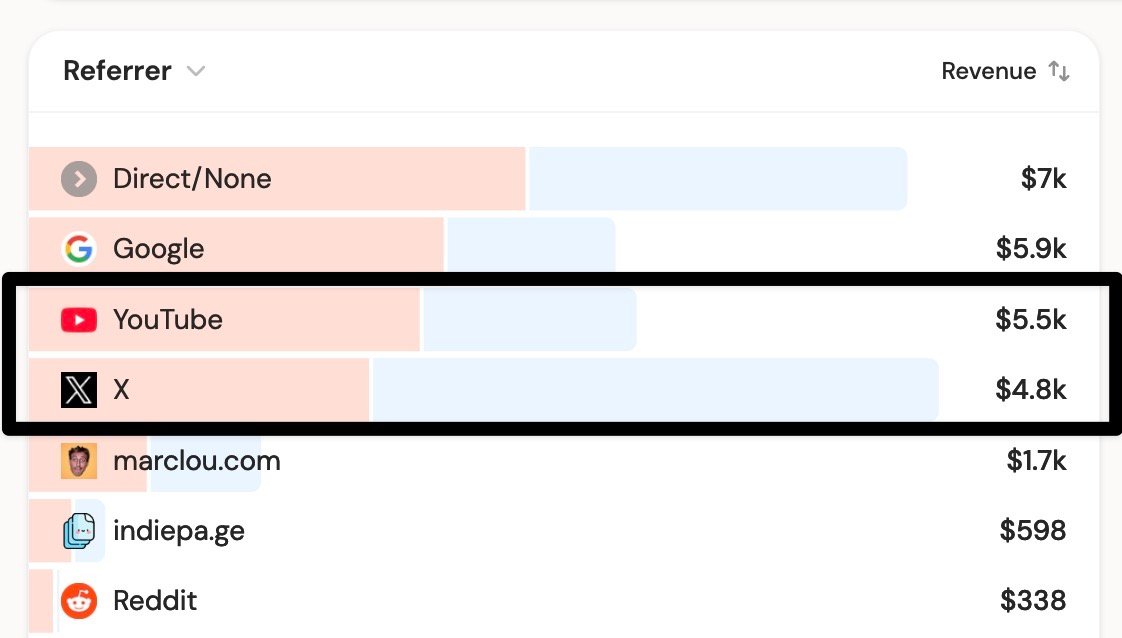Viewport: 1122px width, 638px height.
Task: Click the $5.5k YouTube revenue value
Action: pyautogui.click(x=1030, y=320)
